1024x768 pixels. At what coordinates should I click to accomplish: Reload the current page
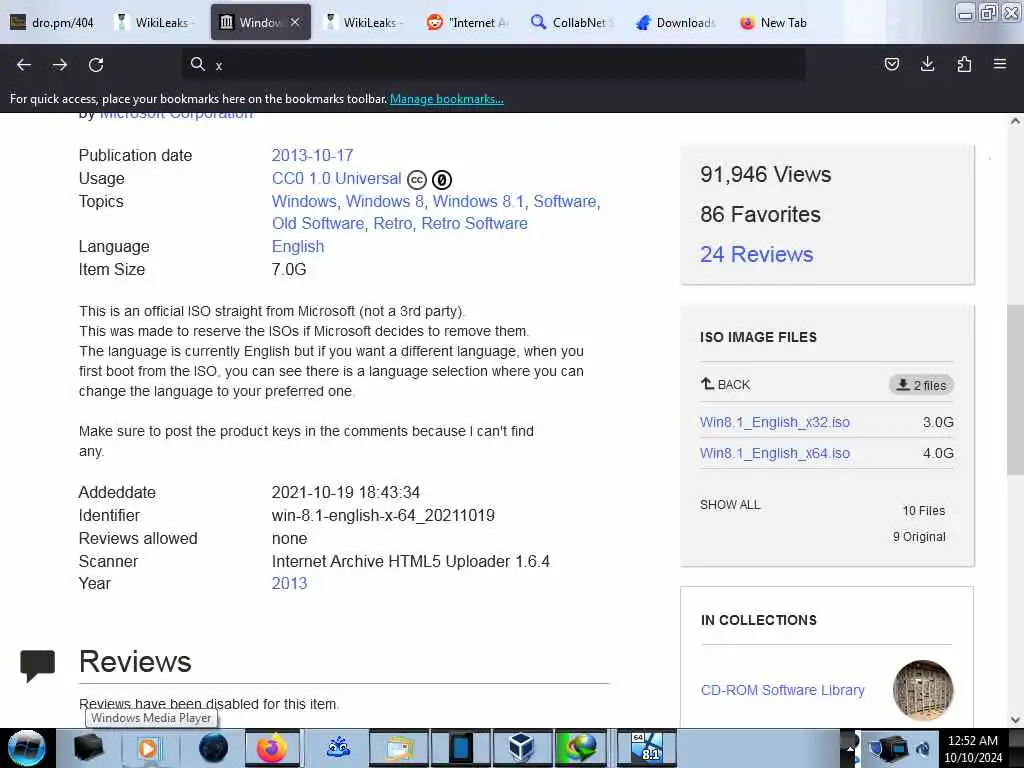pyautogui.click(x=96, y=65)
